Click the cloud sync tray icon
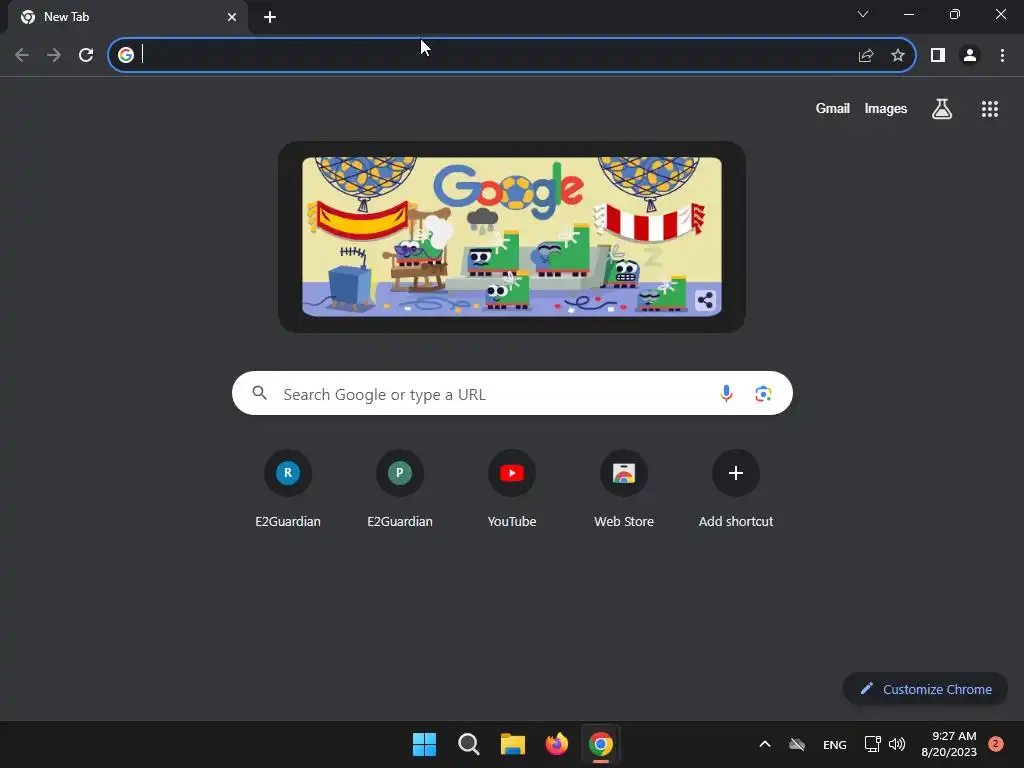Viewport: 1024px width, 768px height. (x=797, y=744)
